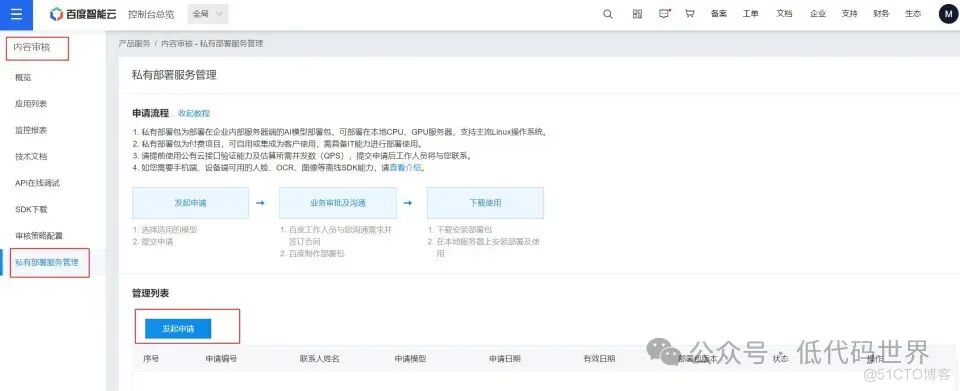Open 生态 in the top menu

click(x=913, y=14)
